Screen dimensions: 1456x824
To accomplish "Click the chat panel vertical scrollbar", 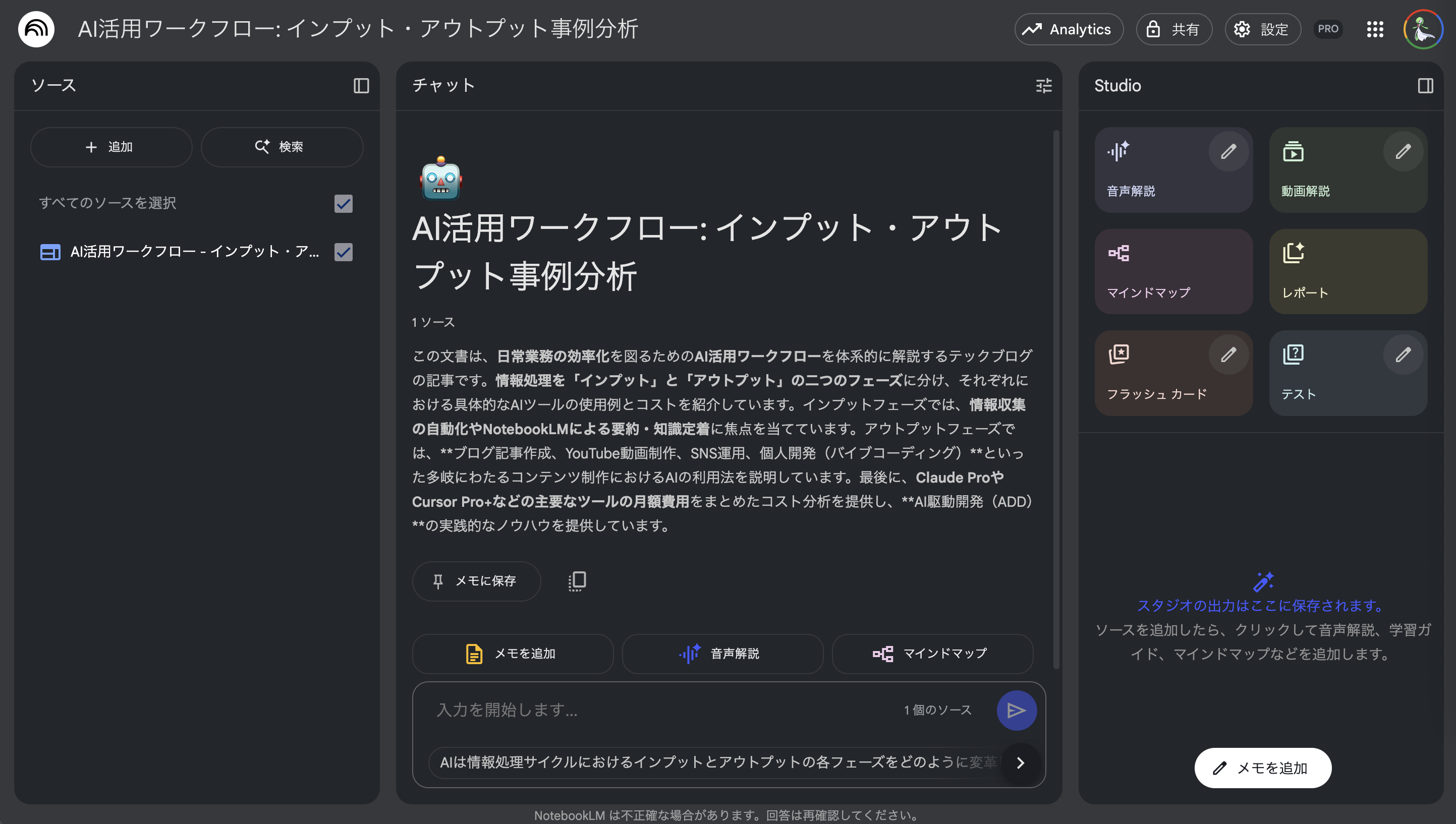I will tap(1056, 396).
